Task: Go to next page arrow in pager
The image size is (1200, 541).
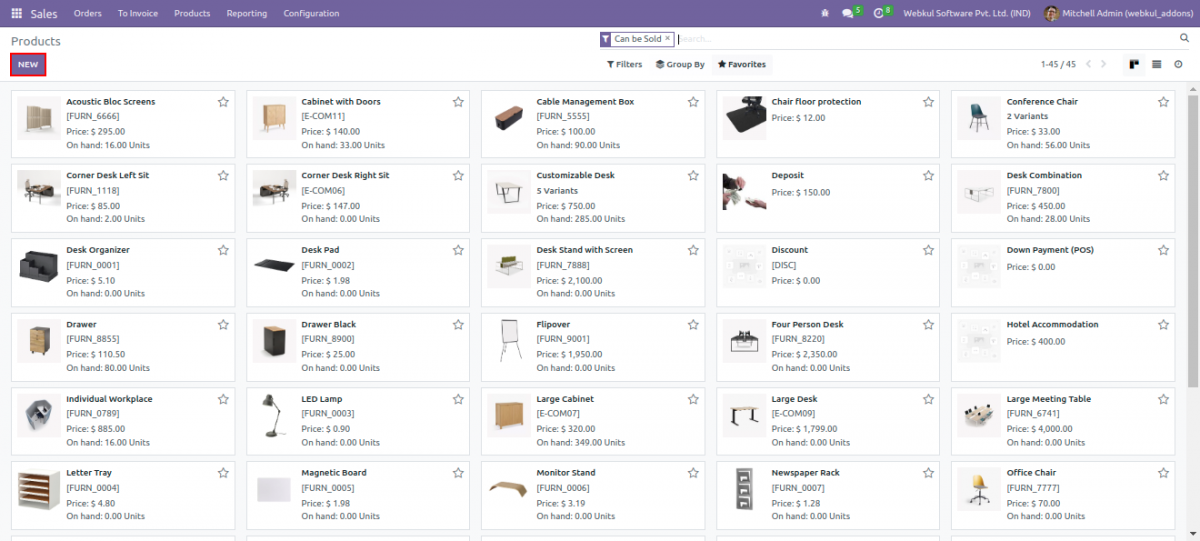Action: (x=1103, y=64)
